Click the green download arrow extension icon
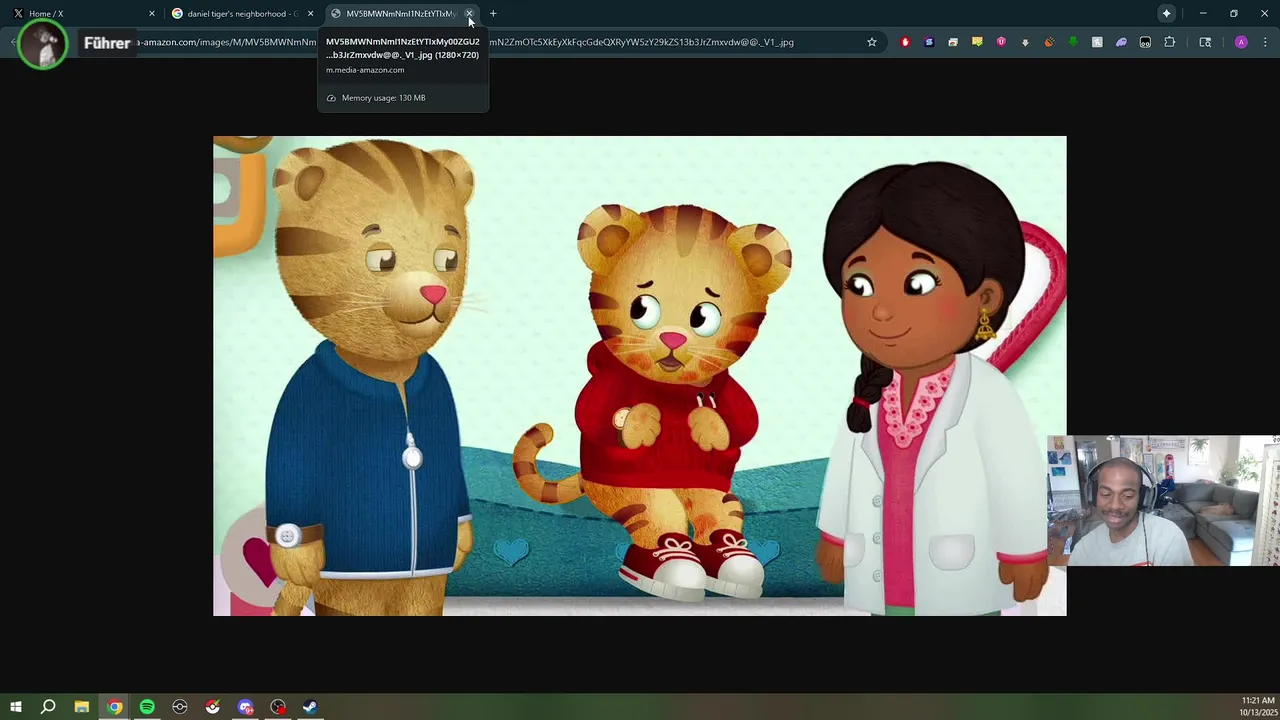Image resolution: width=1280 pixels, height=720 pixels. [x=1073, y=42]
